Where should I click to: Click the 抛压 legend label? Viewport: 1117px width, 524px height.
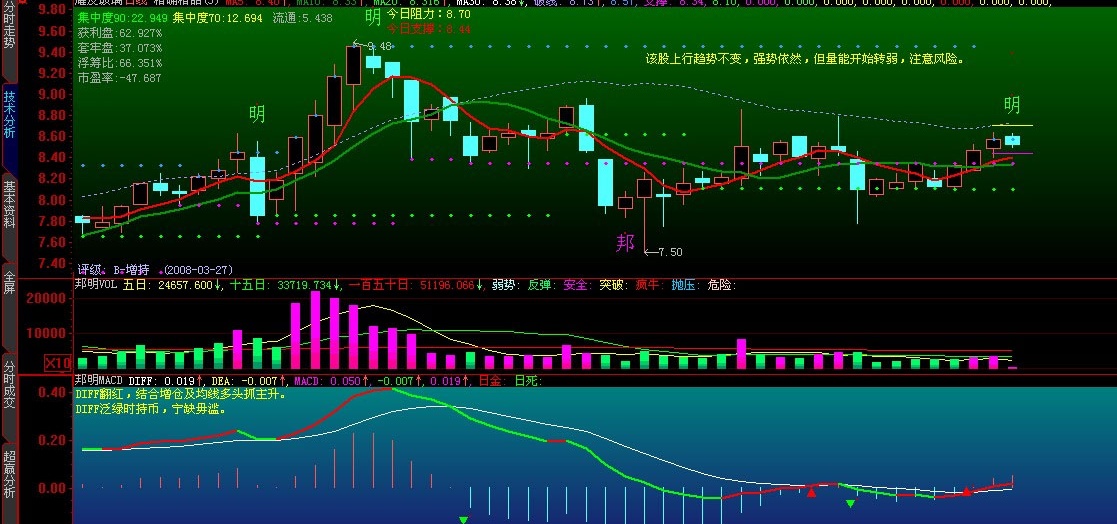(685, 285)
